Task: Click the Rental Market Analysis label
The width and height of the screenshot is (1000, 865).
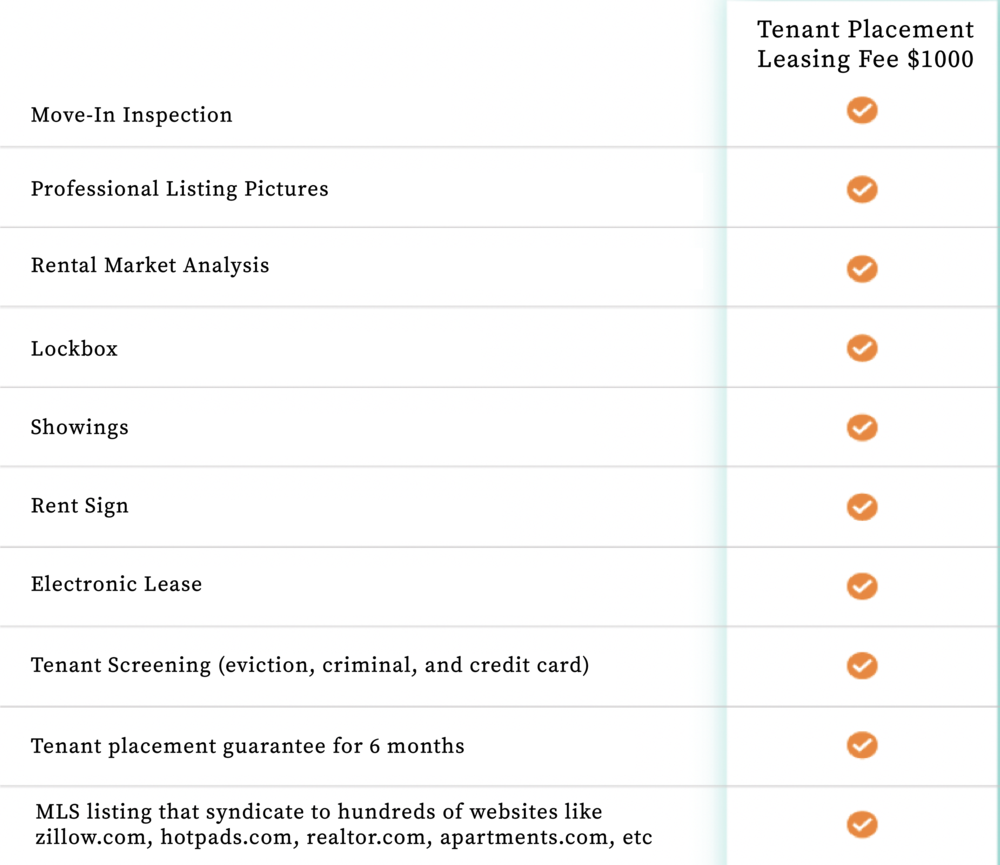Action: (150, 266)
